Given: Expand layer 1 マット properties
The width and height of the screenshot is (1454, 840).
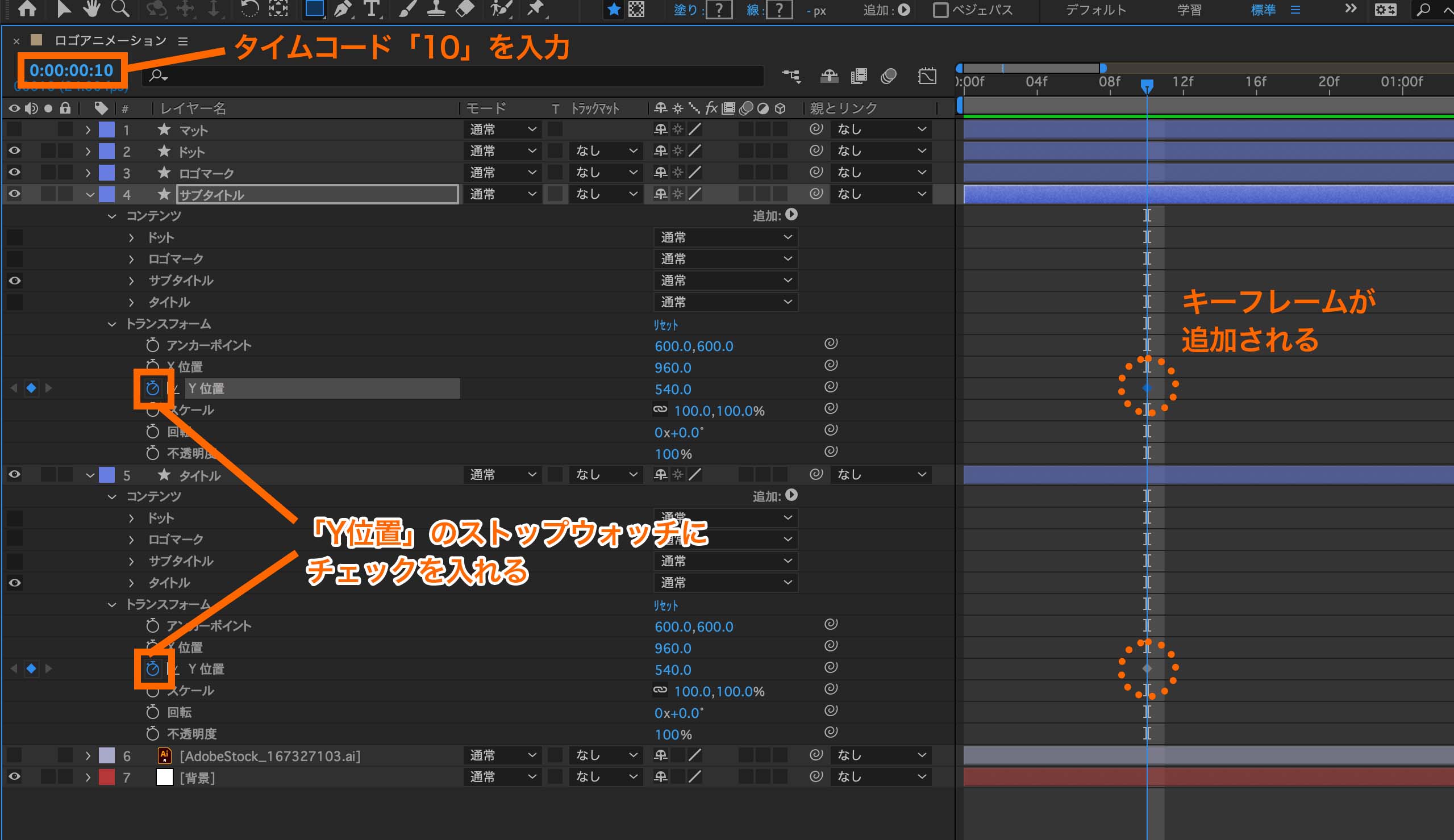Looking at the screenshot, I should 88,130.
